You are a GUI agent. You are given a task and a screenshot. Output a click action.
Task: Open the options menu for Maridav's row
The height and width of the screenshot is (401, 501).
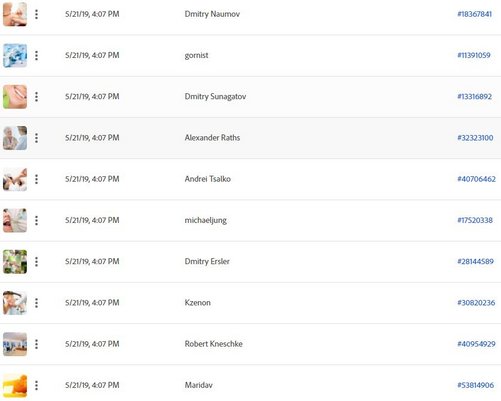coord(36,385)
